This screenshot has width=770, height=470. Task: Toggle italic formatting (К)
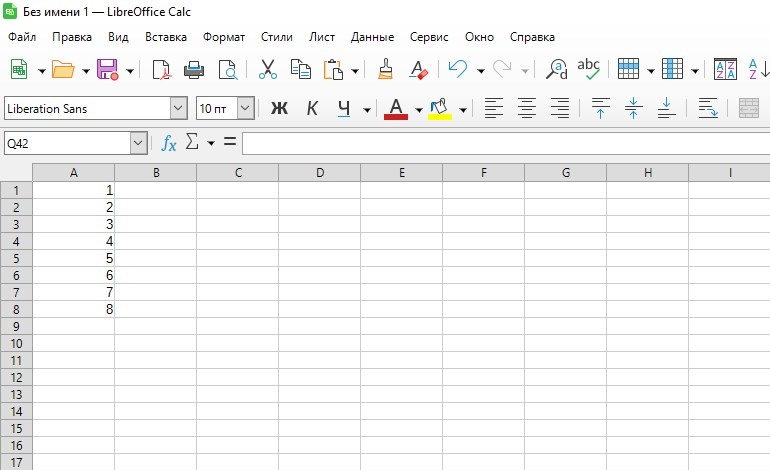pyautogui.click(x=312, y=108)
